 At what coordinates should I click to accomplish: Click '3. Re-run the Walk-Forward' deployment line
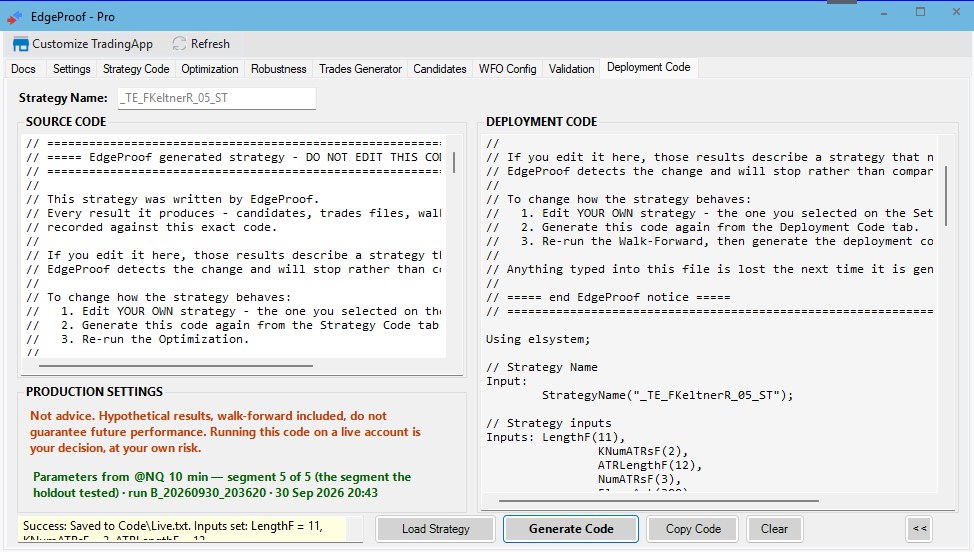click(x=709, y=242)
